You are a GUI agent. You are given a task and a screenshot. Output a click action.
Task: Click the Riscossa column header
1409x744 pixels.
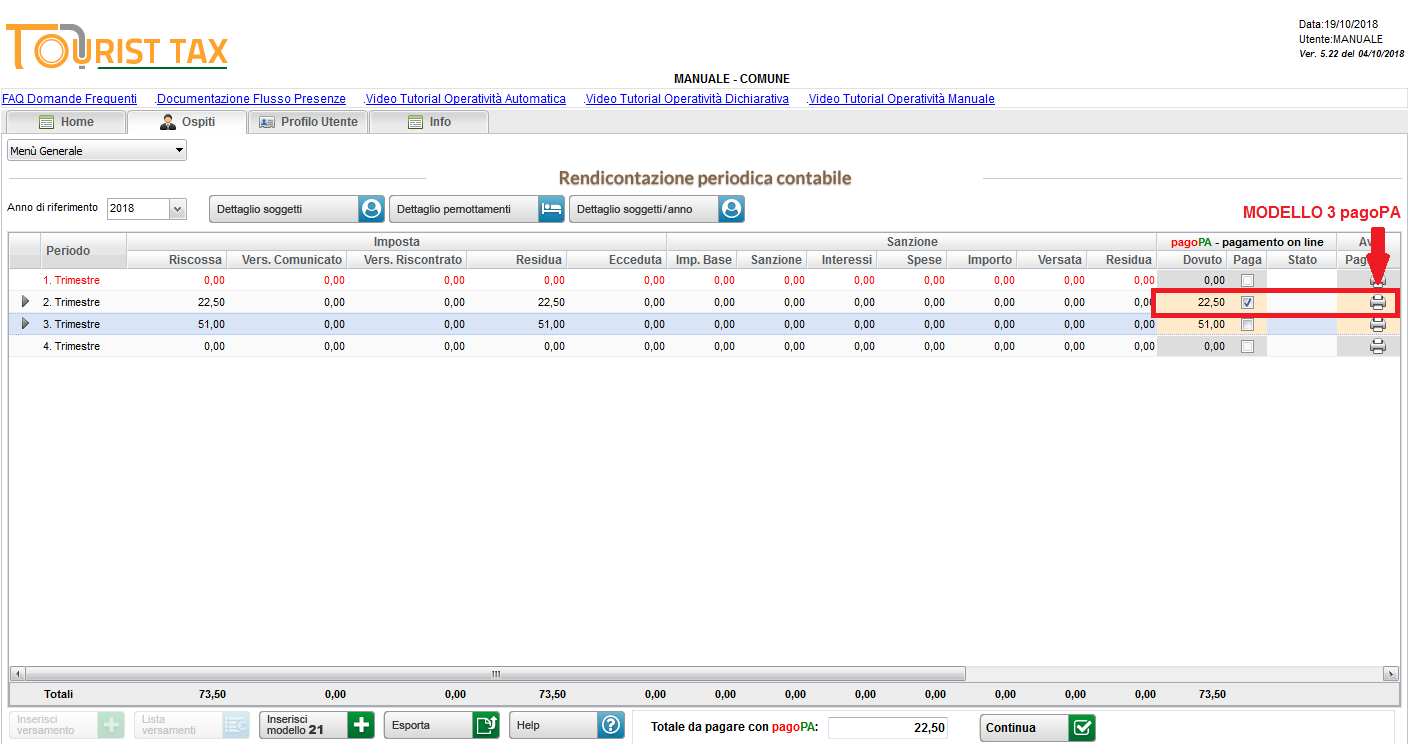pos(177,260)
